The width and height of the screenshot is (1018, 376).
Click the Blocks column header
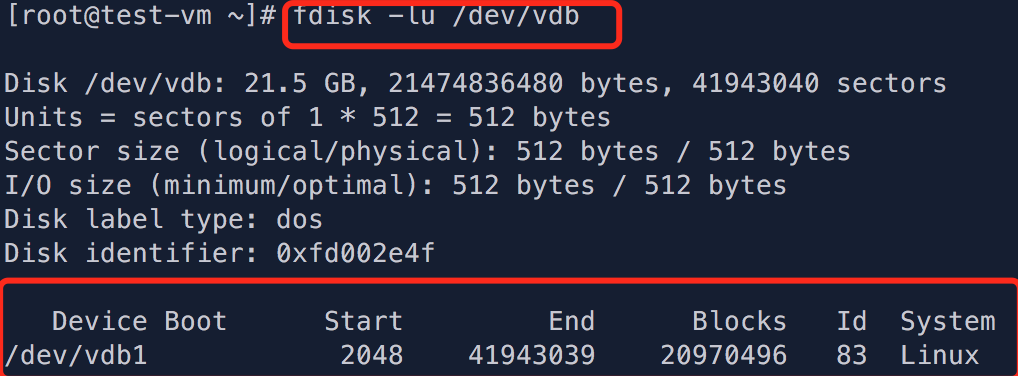pos(739,321)
